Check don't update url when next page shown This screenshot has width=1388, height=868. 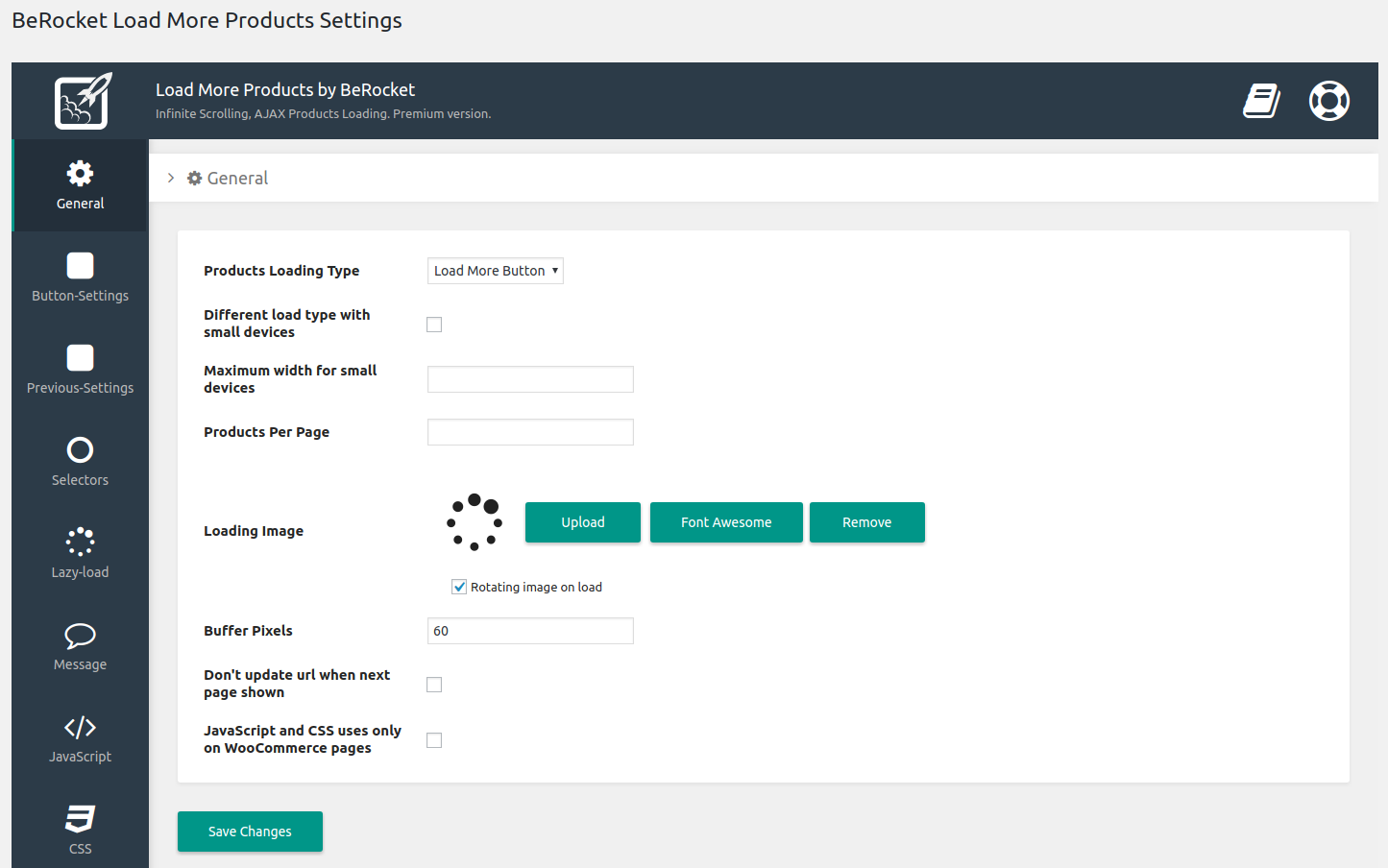point(433,684)
